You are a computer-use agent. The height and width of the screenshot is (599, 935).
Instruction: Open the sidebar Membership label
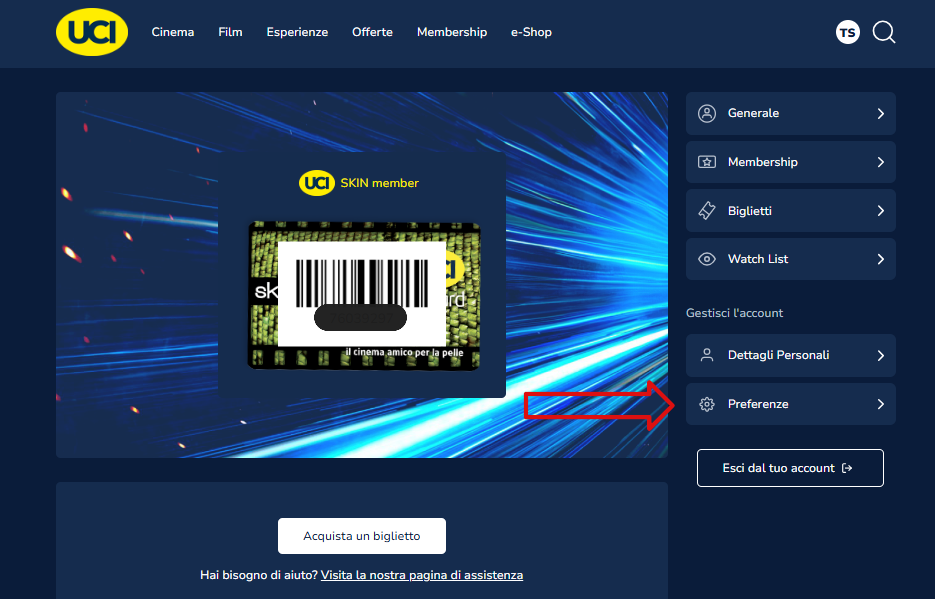pyautogui.click(x=763, y=162)
